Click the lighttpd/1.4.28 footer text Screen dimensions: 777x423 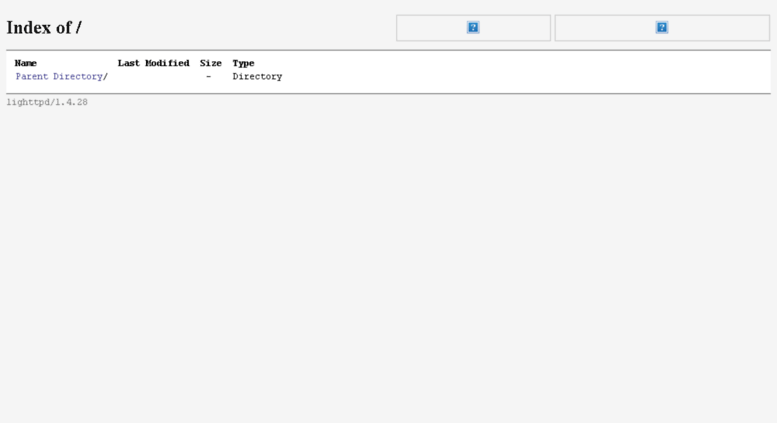[47, 102]
